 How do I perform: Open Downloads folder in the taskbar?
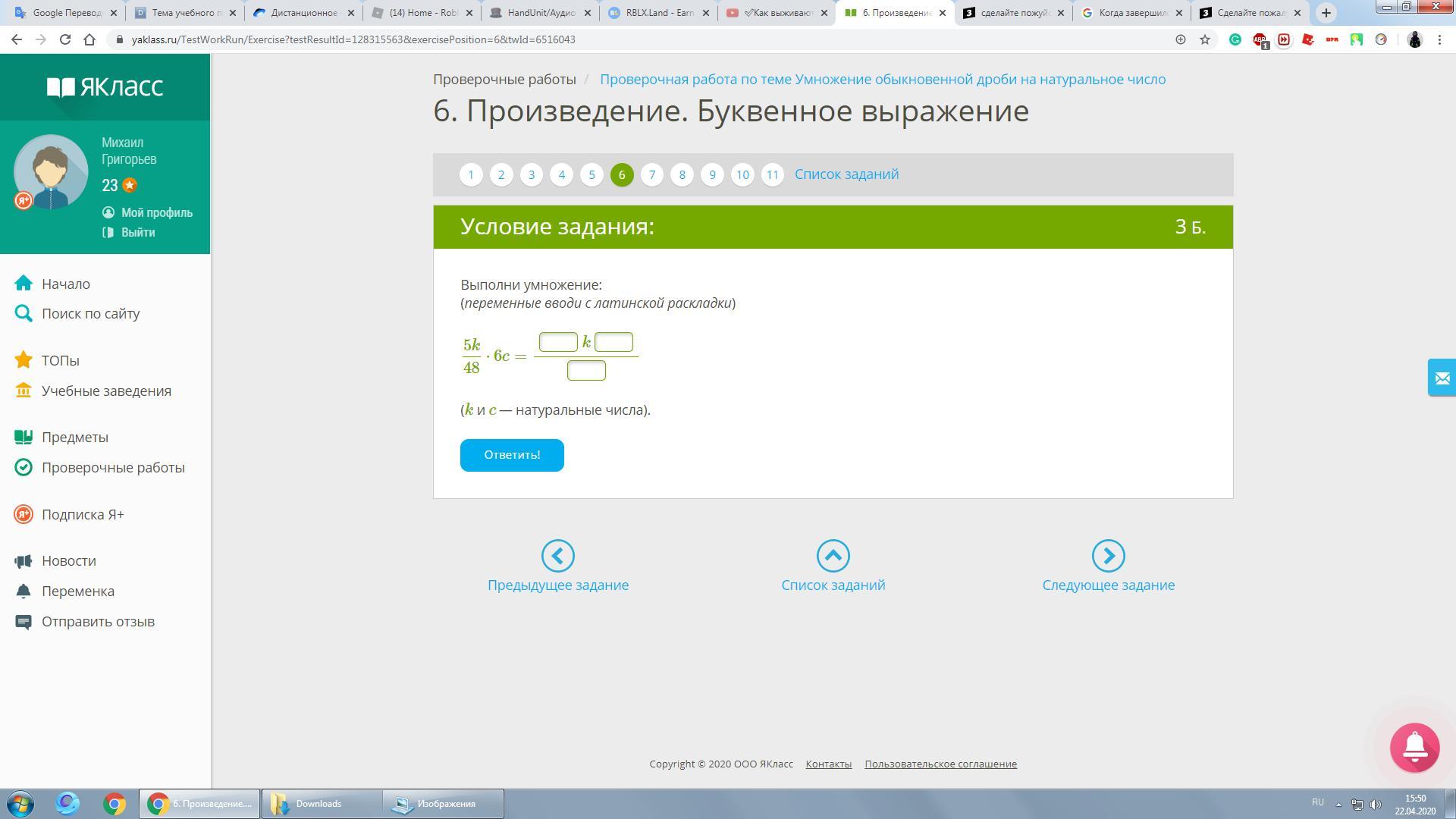point(318,804)
